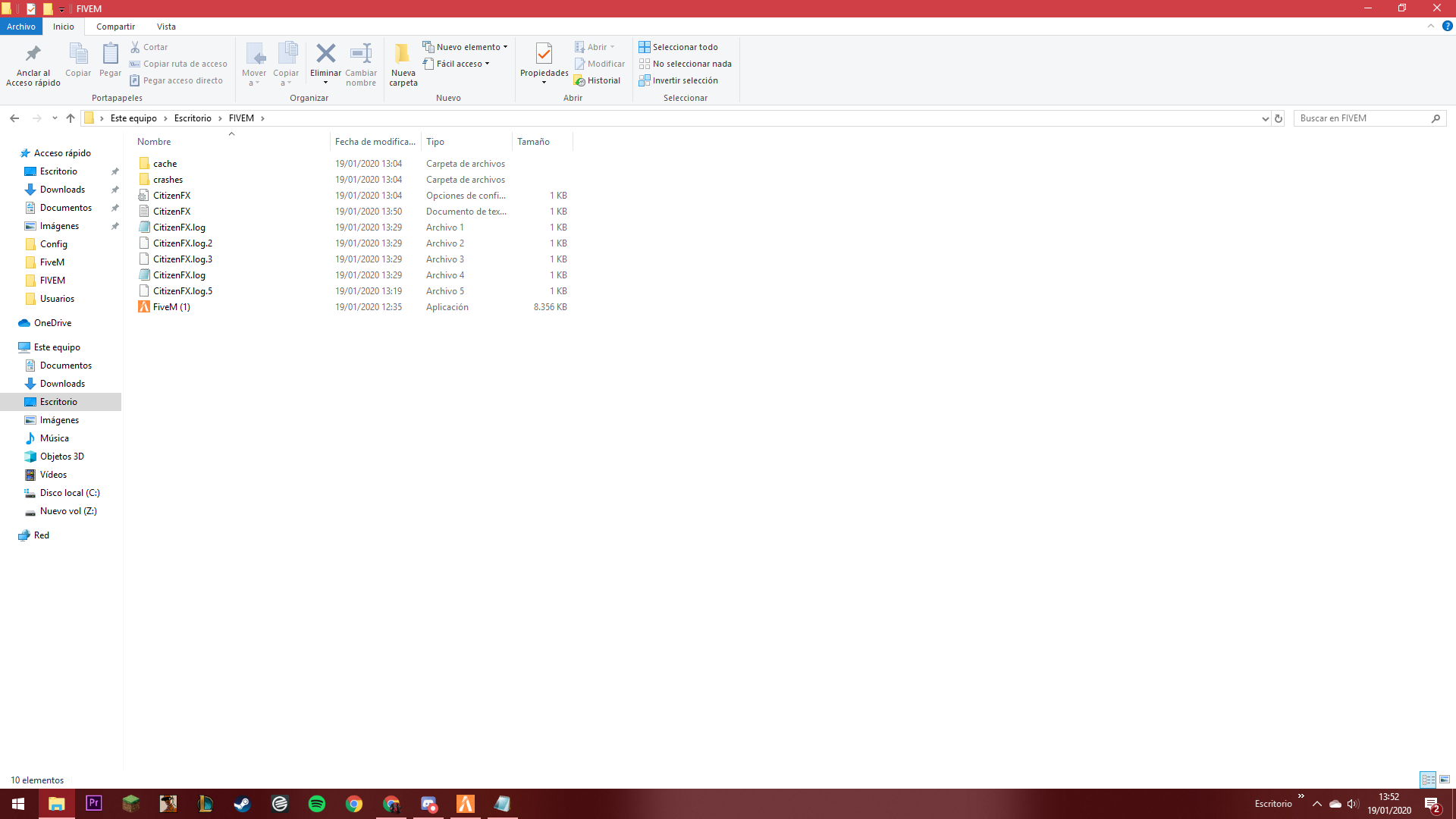
Task: Open the notification center icon
Action: tap(1432, 804)
